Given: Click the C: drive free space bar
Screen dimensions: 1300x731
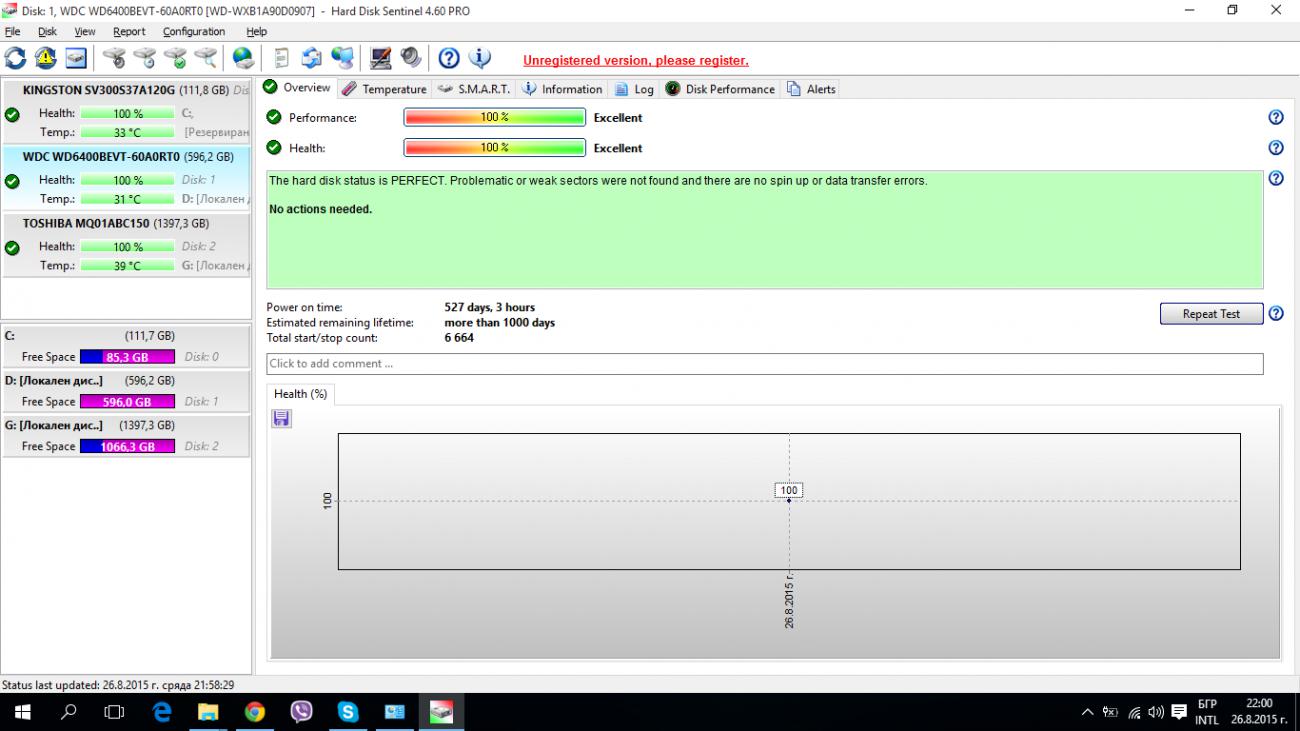Looking at the screenshot, I should pos(127,357).
